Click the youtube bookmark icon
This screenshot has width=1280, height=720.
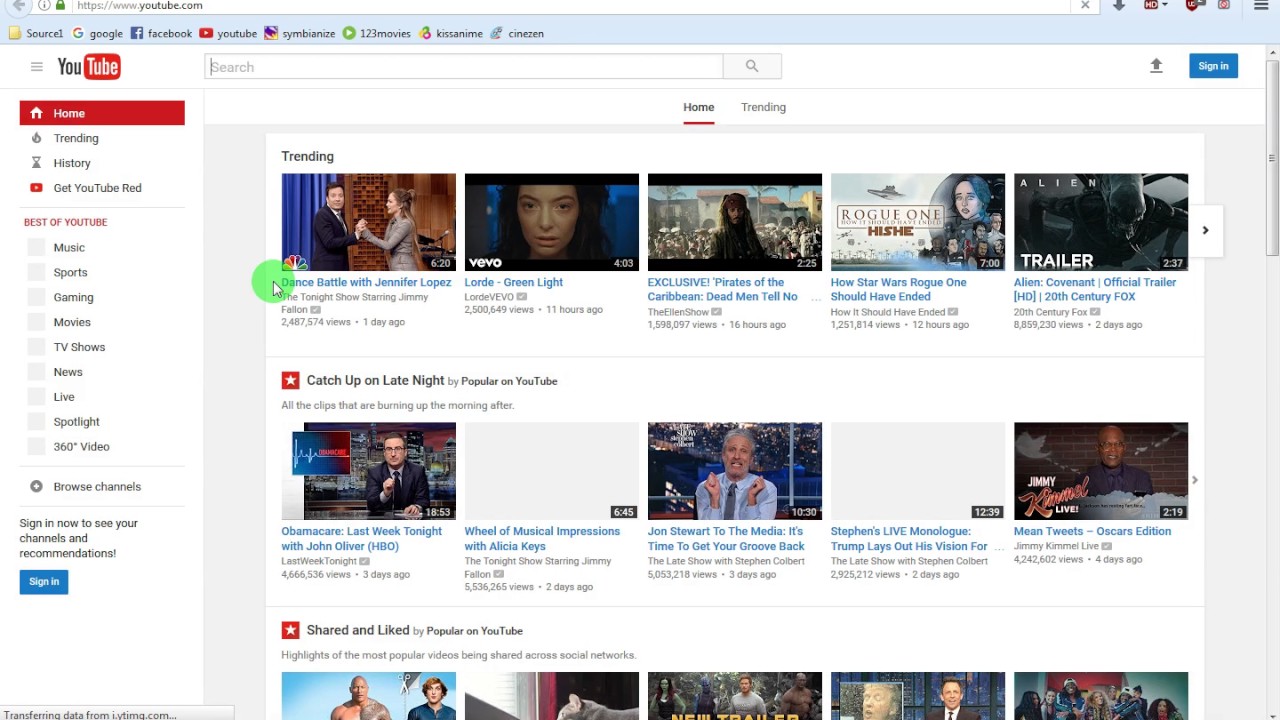[206, 33]
